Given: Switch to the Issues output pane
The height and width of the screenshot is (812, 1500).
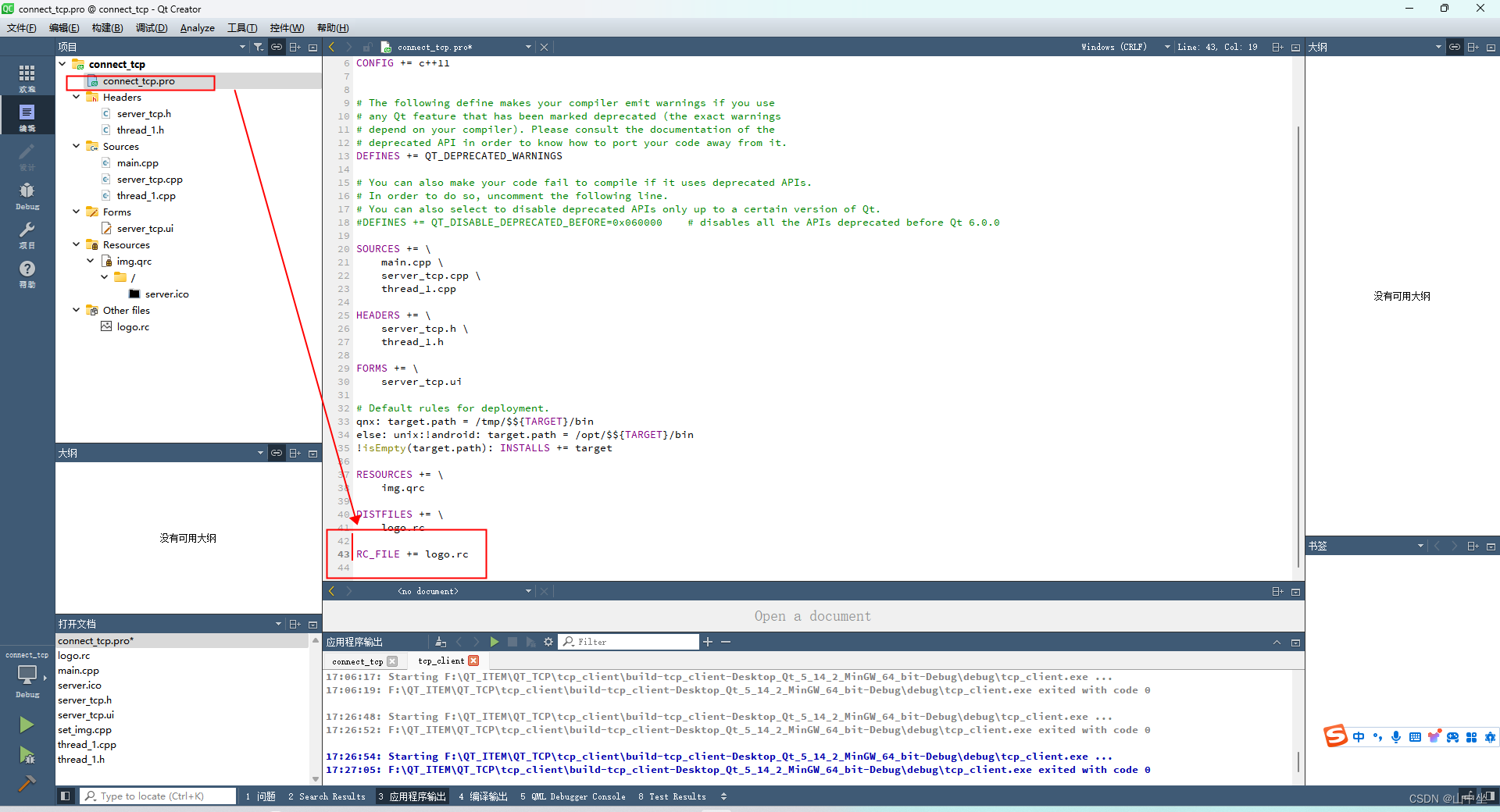Looking at the screenshot, I should (260, 796).
